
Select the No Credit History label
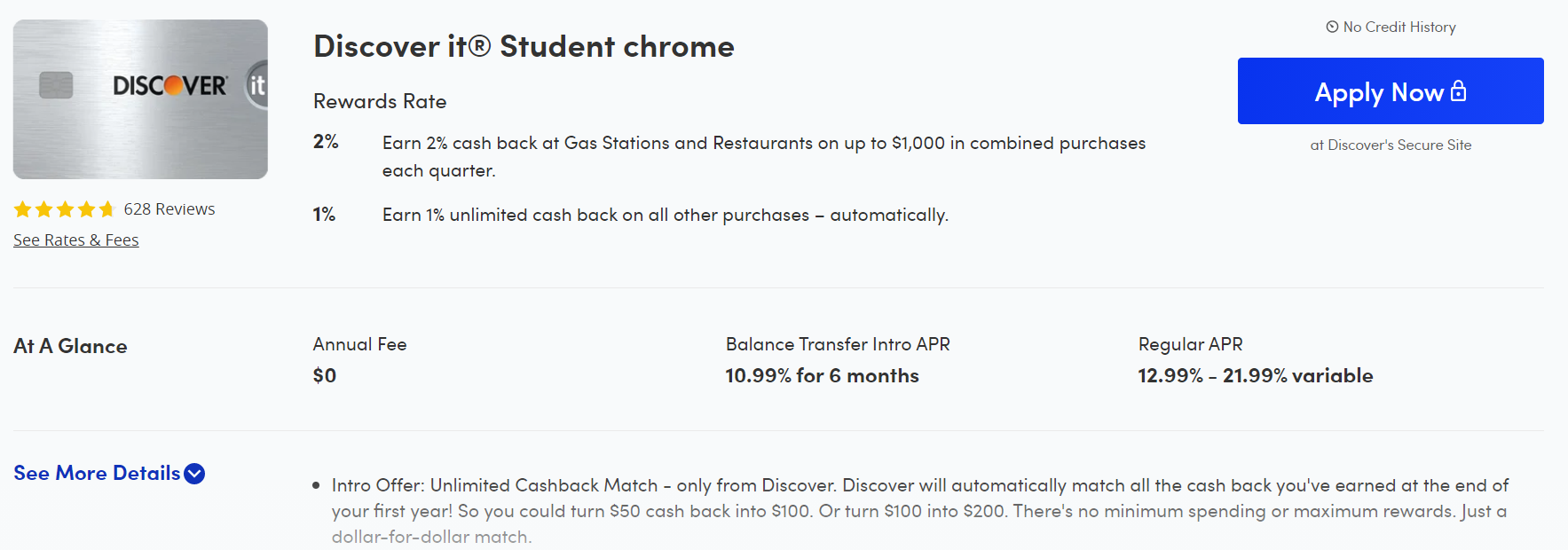1399,27
